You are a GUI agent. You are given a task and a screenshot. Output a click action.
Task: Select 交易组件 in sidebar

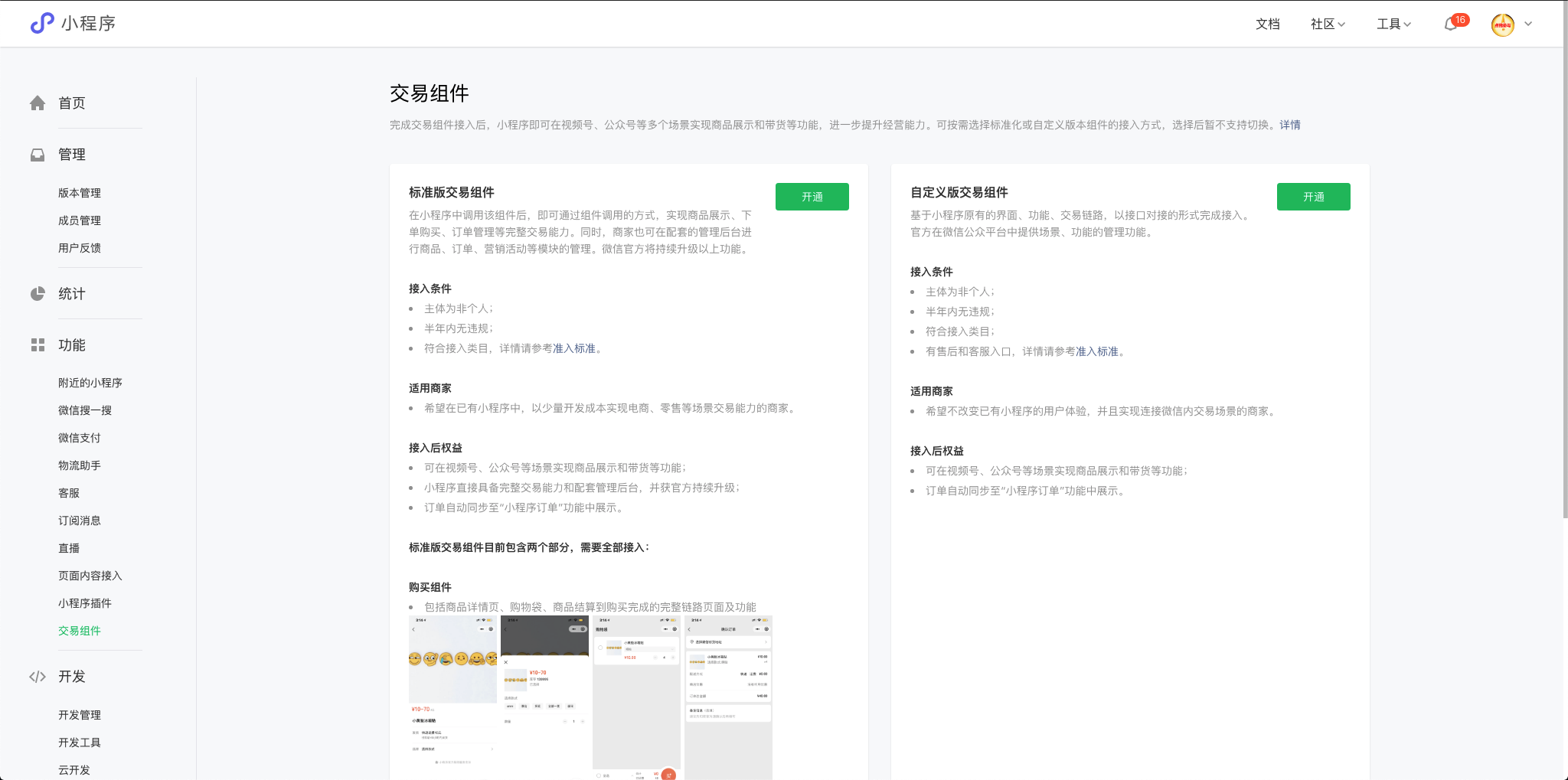click(x=80, y=631)
